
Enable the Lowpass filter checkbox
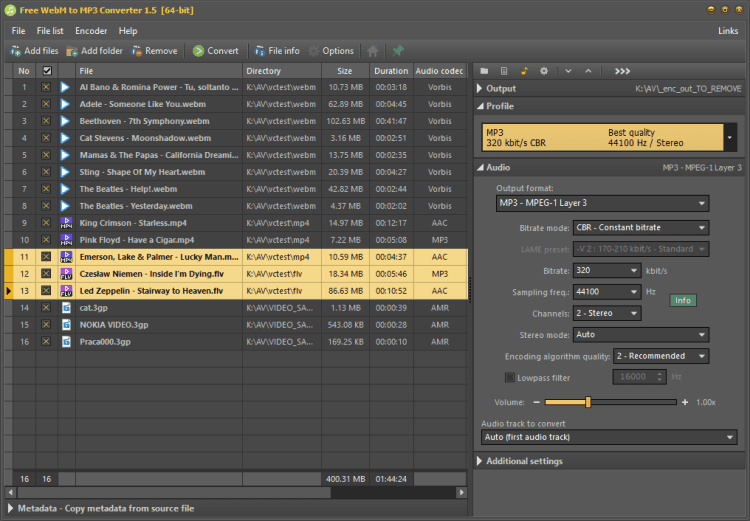coord(510,377)
